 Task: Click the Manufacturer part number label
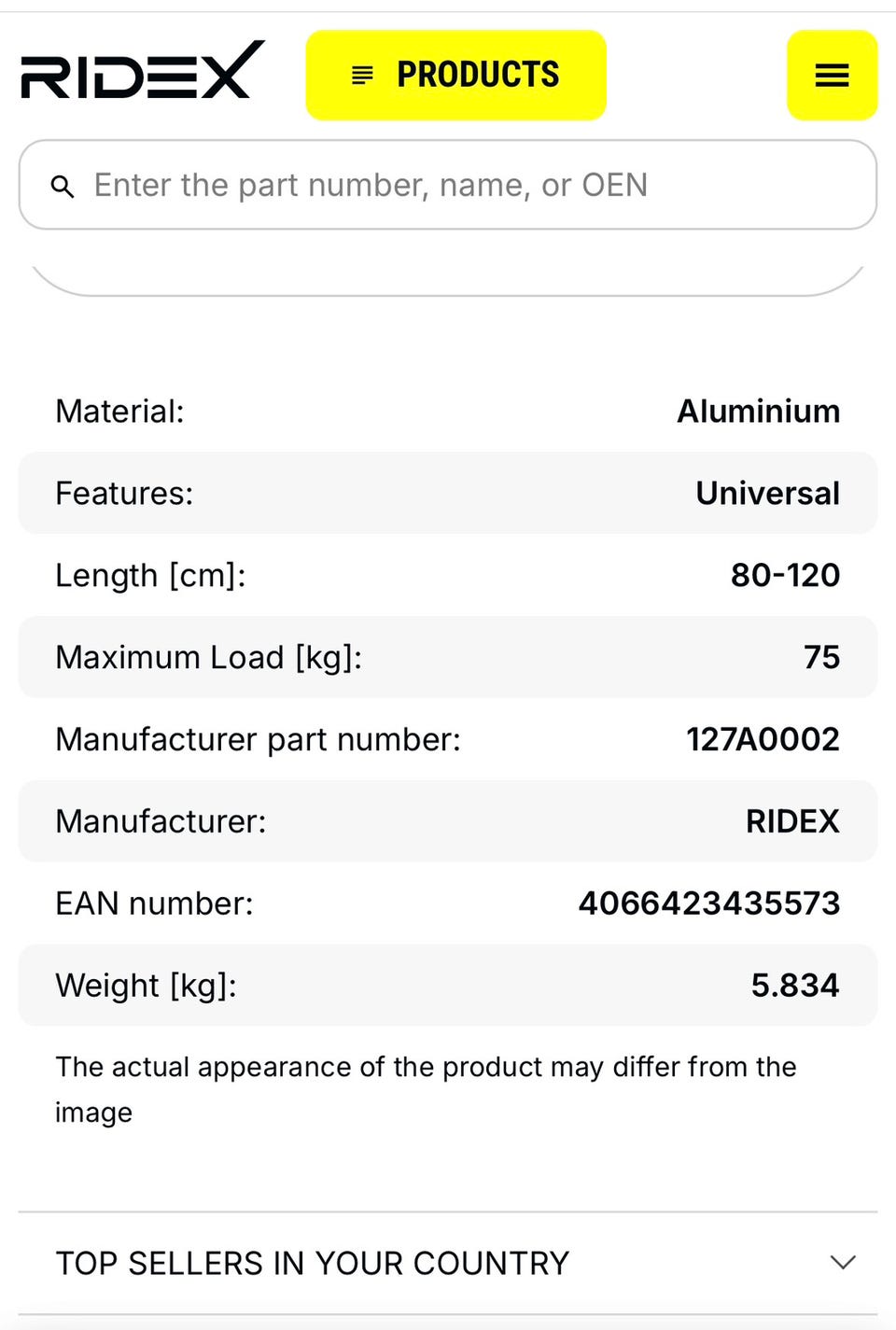click(x=258, y=739)
